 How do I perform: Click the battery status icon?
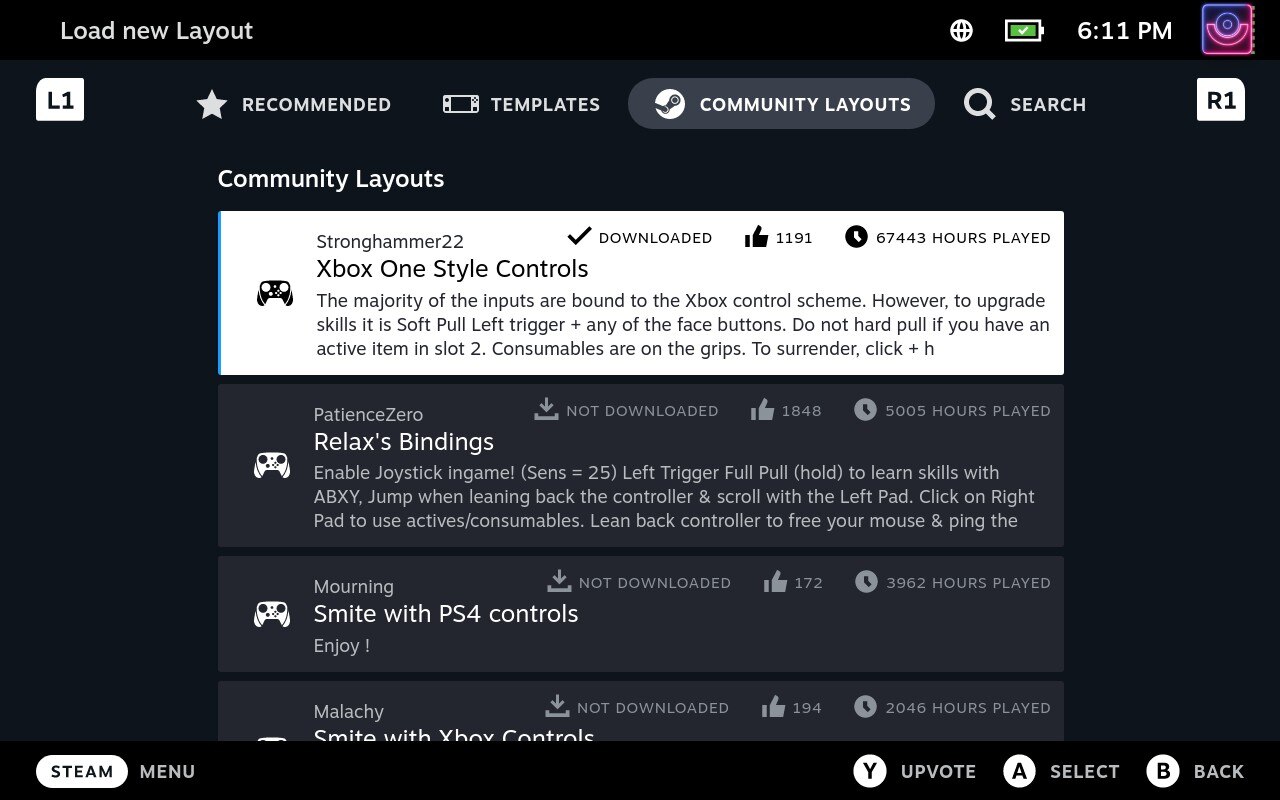click(x=1024, y=31)
